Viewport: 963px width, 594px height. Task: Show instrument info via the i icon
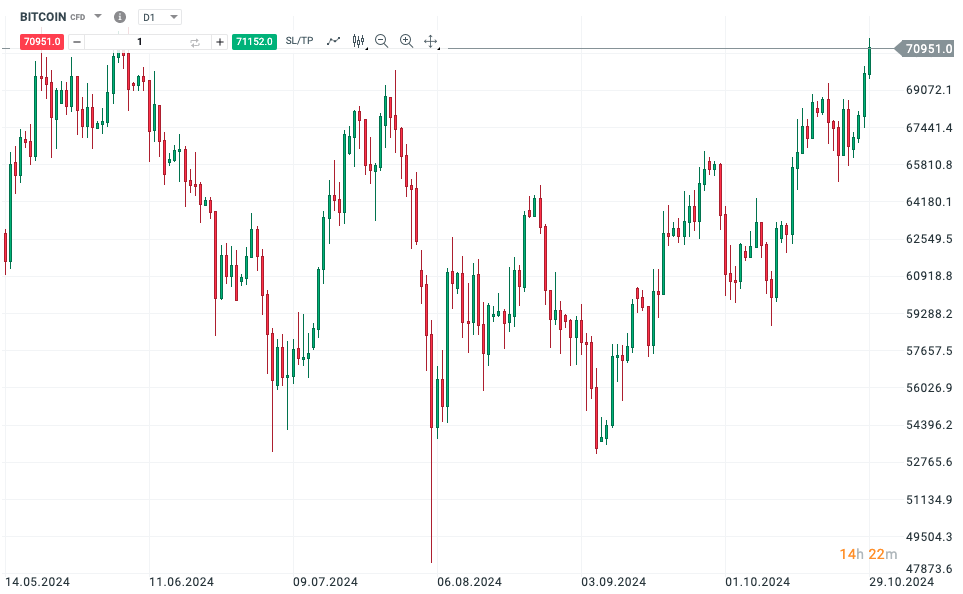(120, 17)
